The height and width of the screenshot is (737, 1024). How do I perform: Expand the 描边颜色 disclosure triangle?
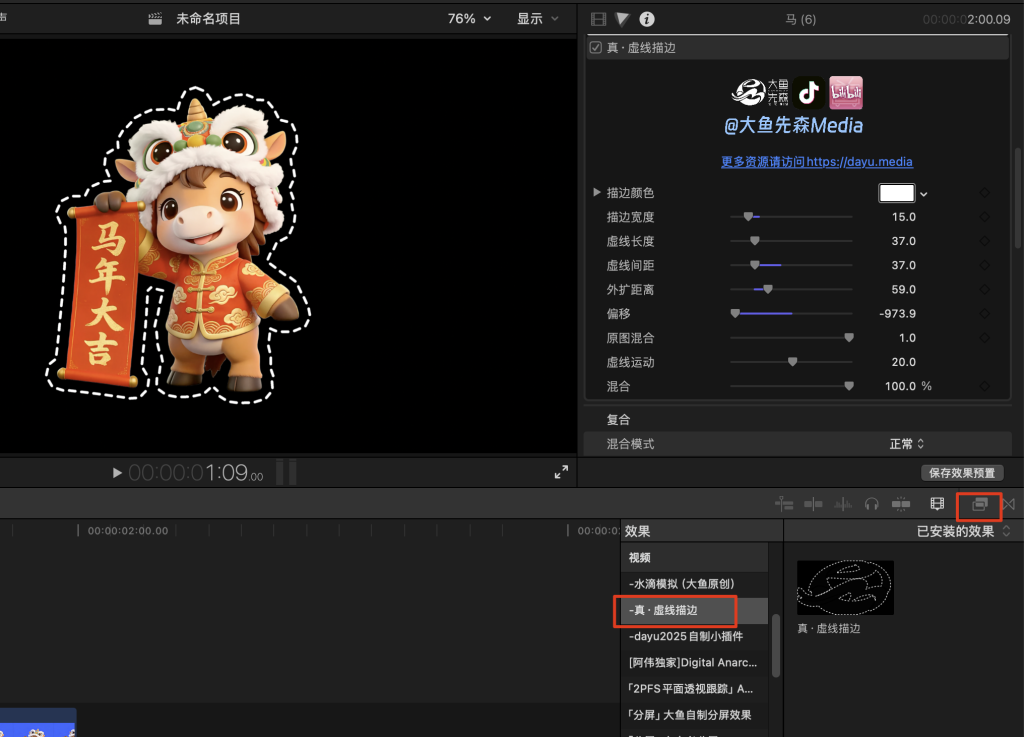(x=598, y=193)
